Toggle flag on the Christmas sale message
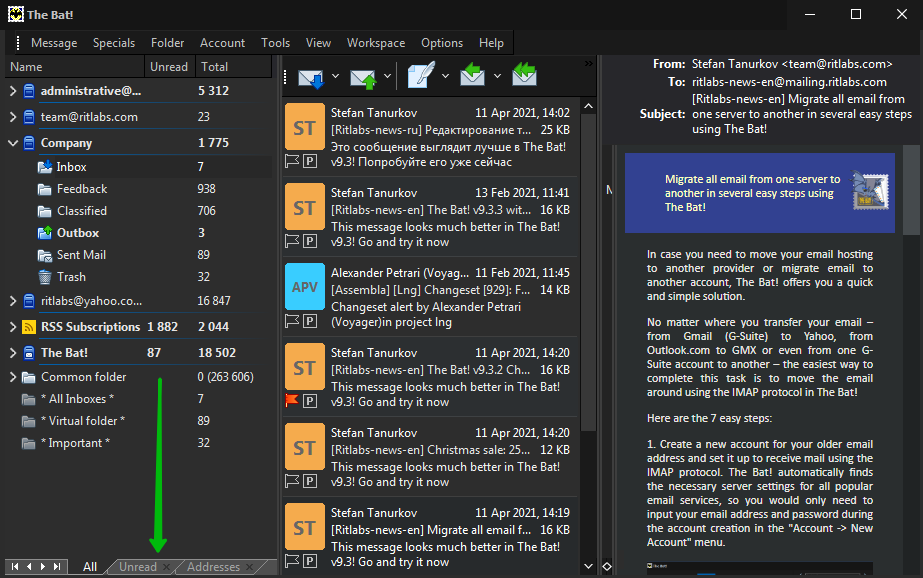The width and height of the screenshot is (923, 578). (292, 481)
